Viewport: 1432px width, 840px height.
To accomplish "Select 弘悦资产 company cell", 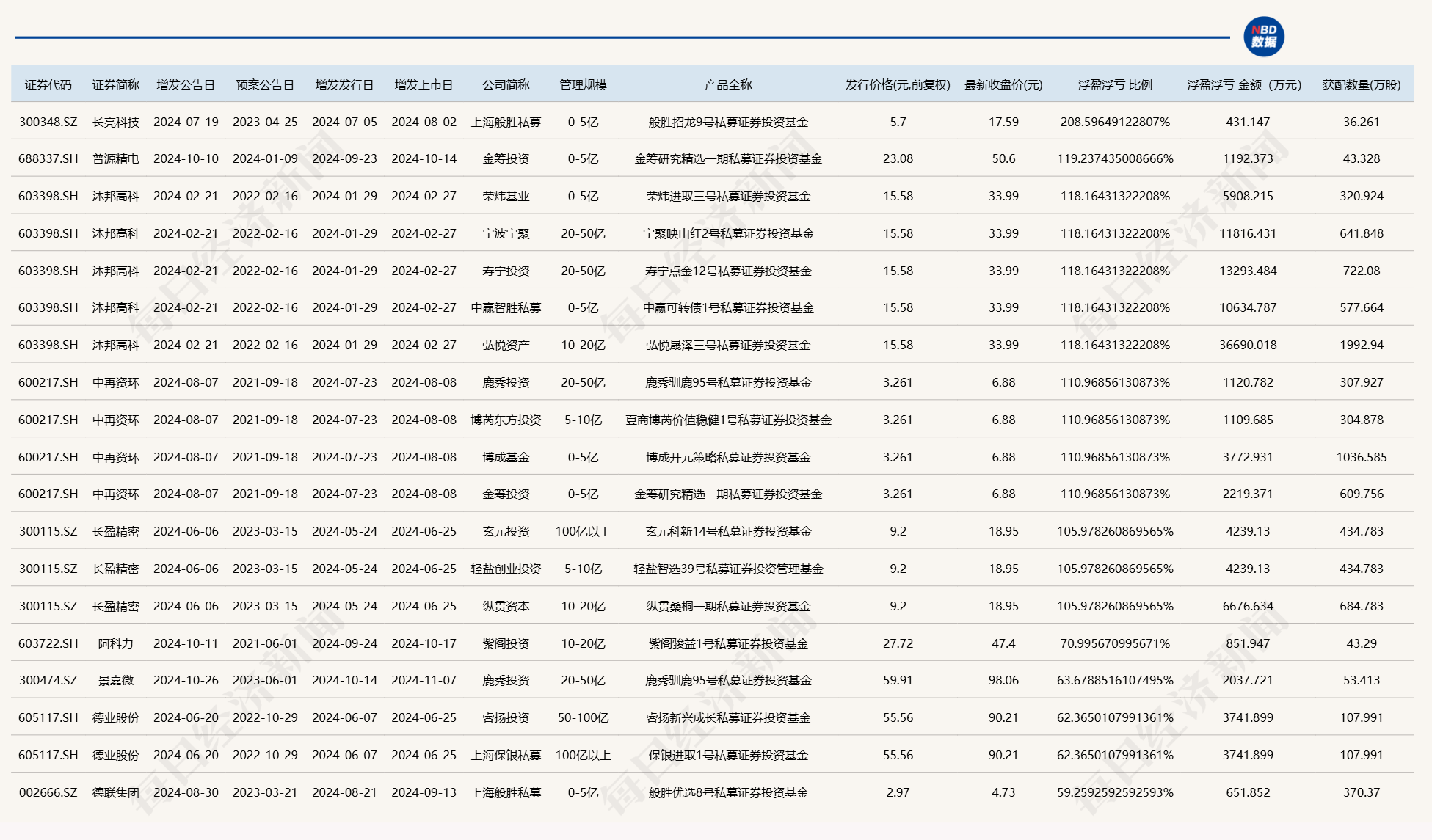I will (x=506, y=345).
